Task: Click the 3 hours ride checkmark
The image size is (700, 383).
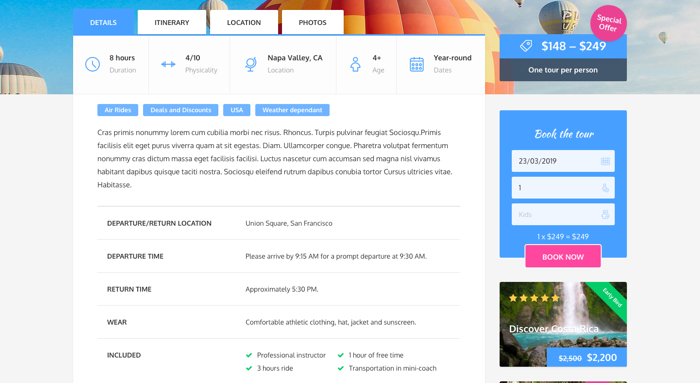Action: click(249, 368)
